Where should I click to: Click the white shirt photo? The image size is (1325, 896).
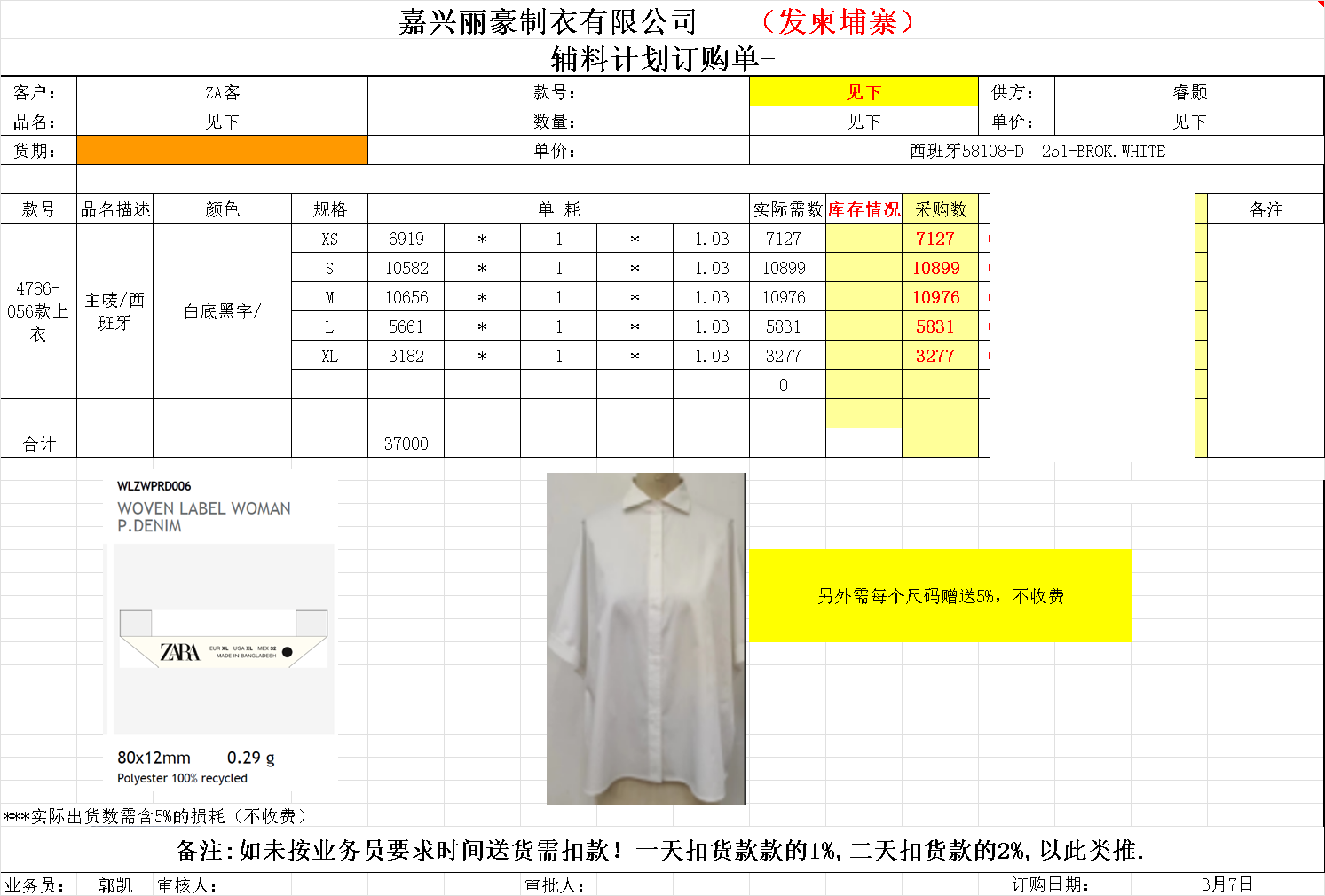coord(646,639)
